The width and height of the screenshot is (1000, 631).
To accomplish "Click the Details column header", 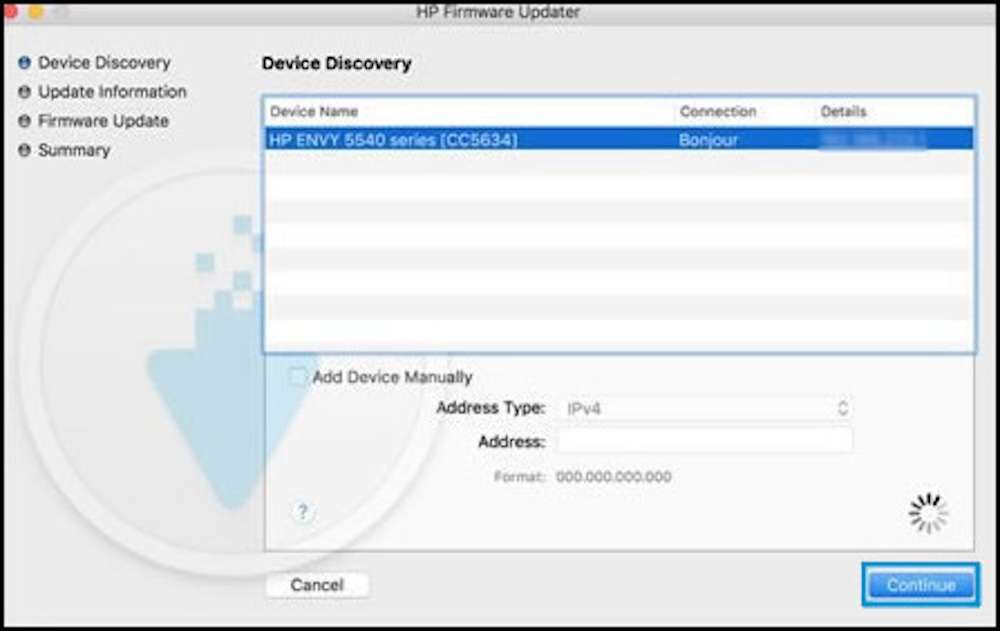I will (x=843, y=112).
